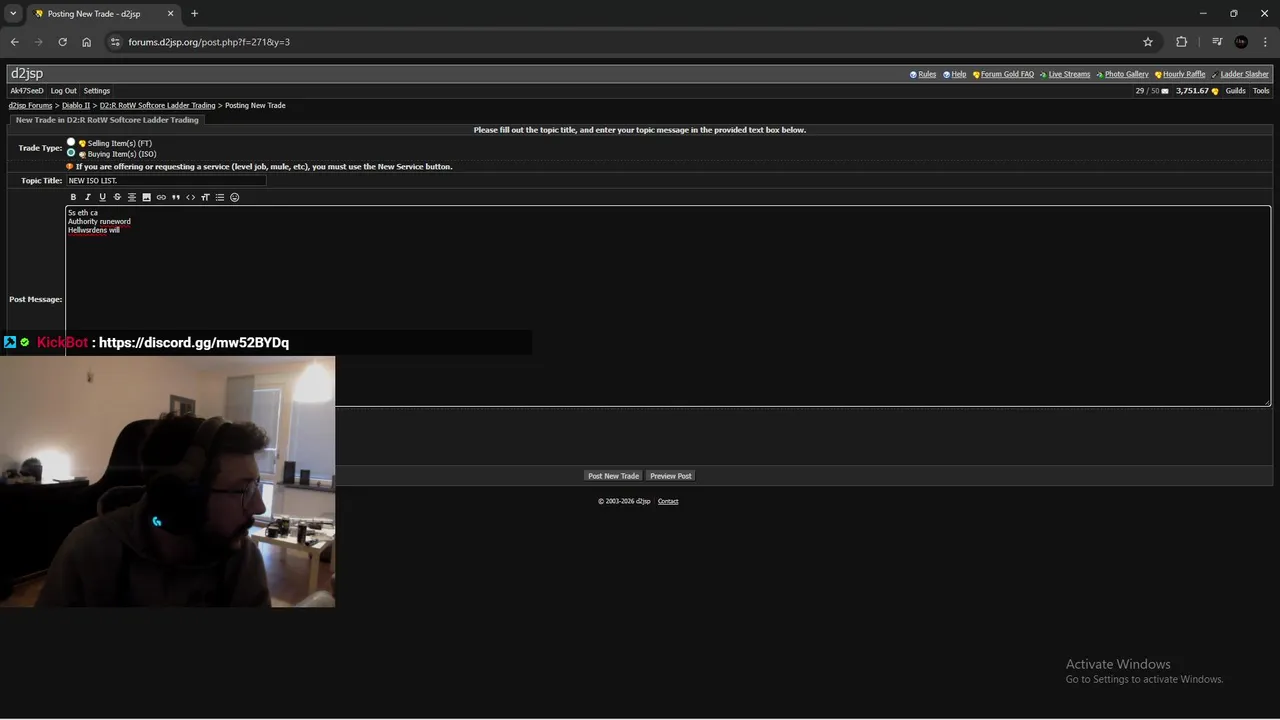Image resolution: width=1280 pixels, height=720 pixels.
Task: Open emoji picker in post editor
Action: [x=235, y=197]
